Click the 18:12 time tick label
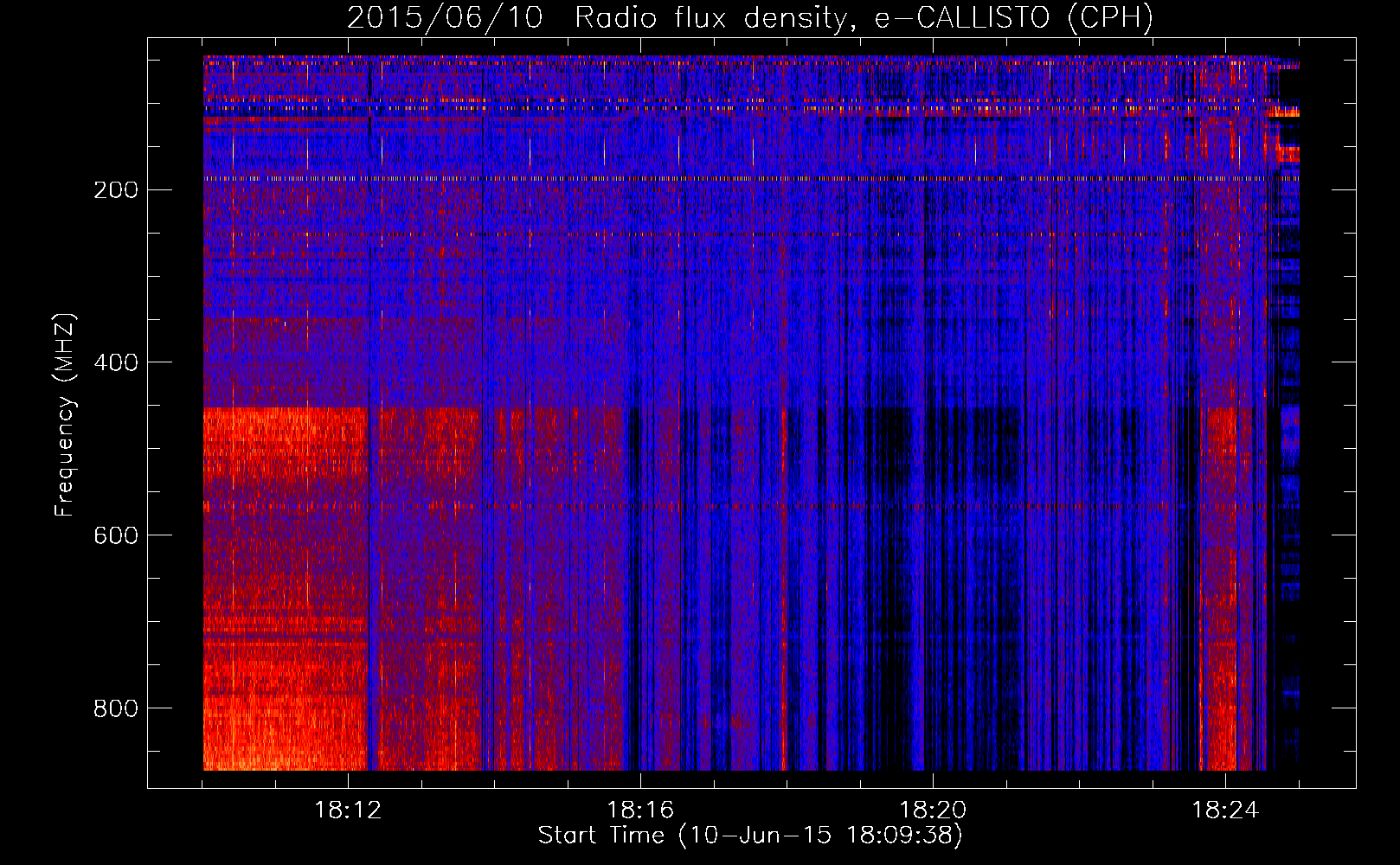Screen dimensions: 1400x865 (x=348, y=811)
